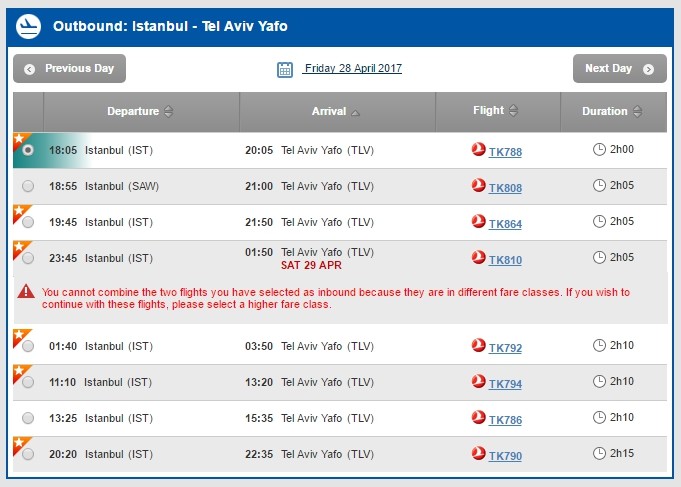Click the warning triangle icon in error message

pos(27,292)
